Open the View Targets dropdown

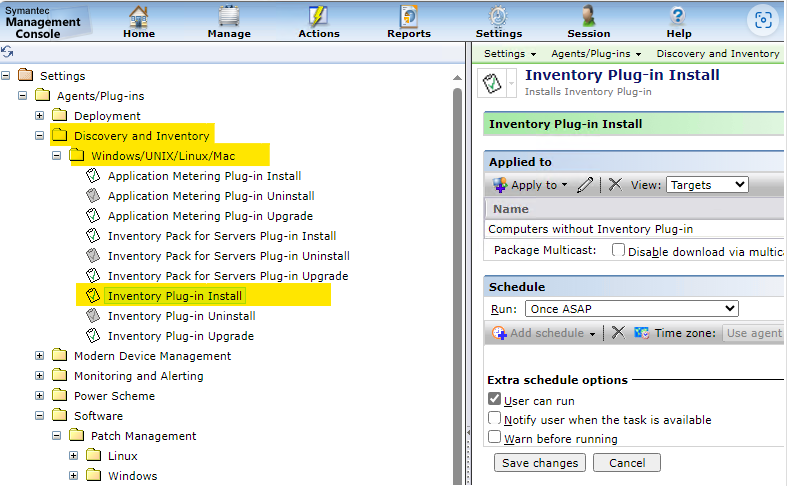[x=706, y=185]
